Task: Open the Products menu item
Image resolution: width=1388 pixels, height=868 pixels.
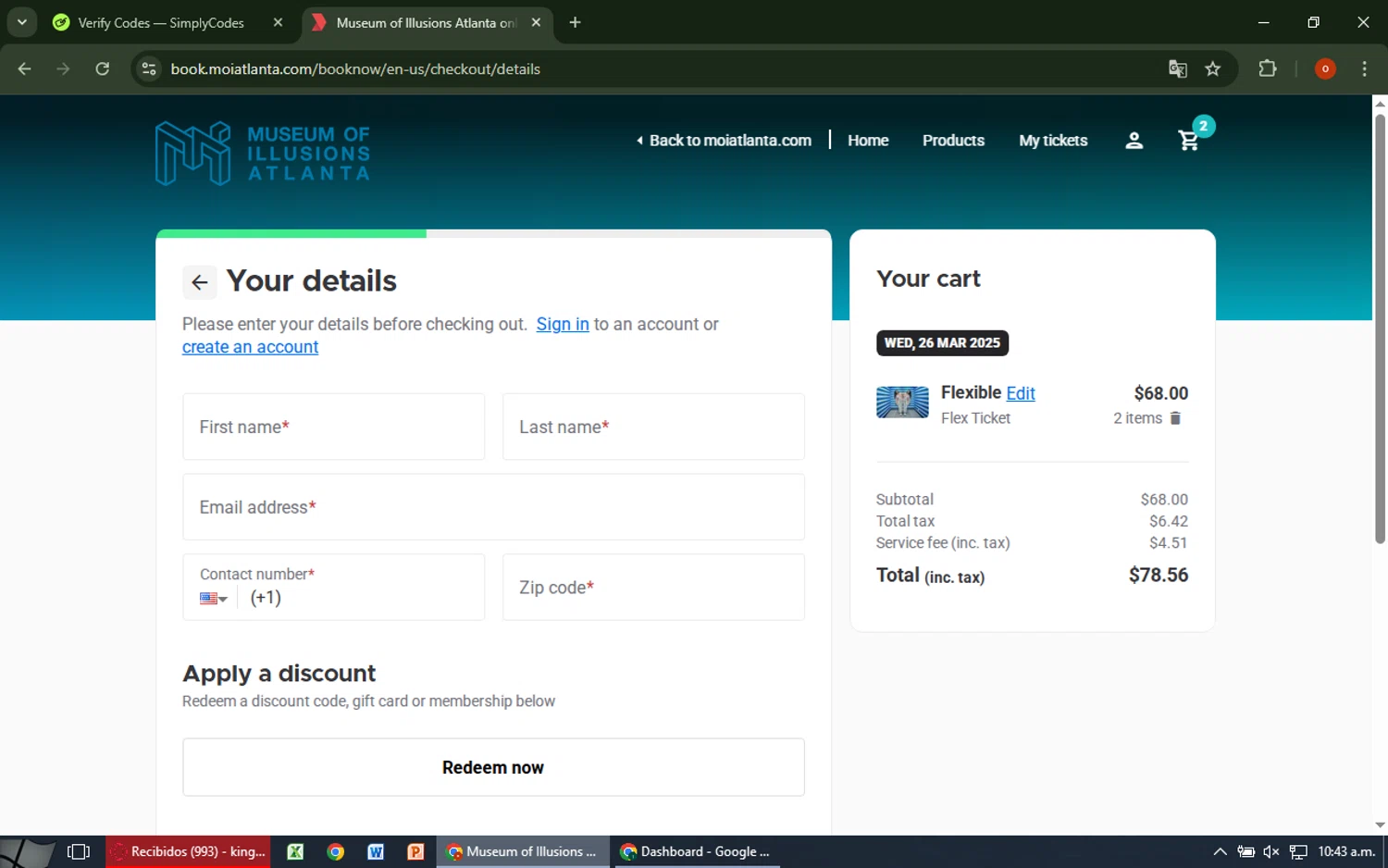Action: 953,141
